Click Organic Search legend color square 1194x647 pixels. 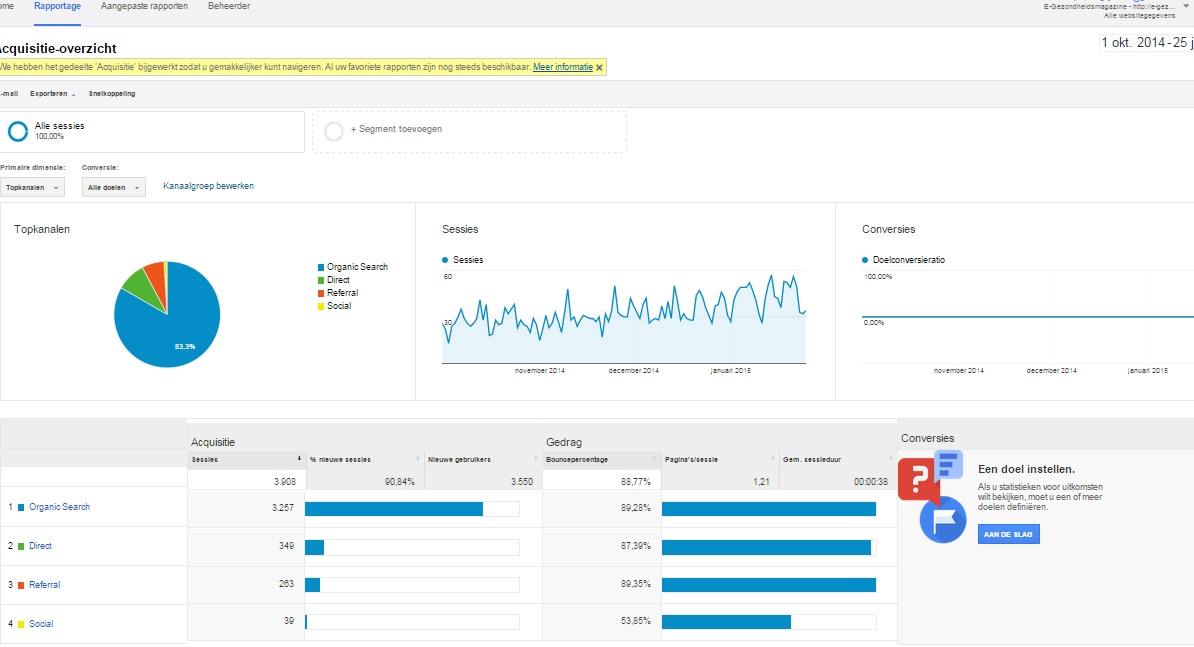[321, 268]
